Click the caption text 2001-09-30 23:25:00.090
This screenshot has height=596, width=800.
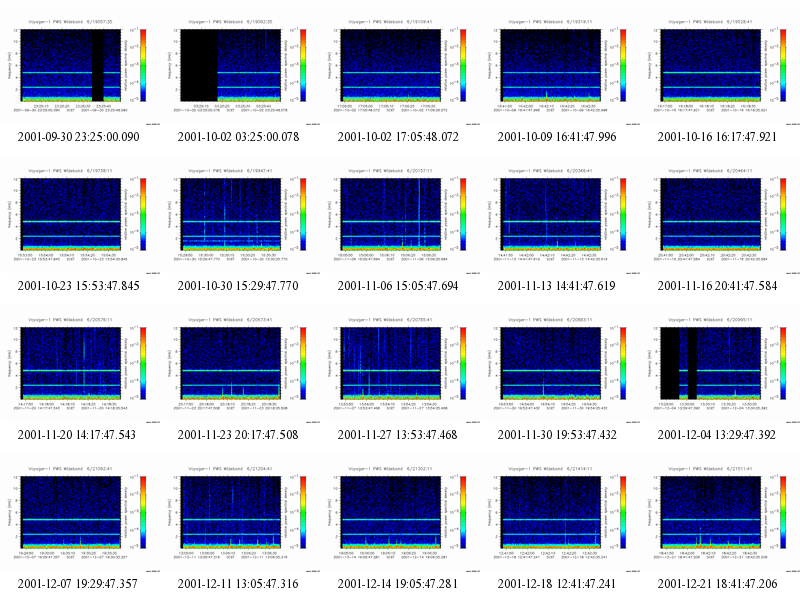79,137
